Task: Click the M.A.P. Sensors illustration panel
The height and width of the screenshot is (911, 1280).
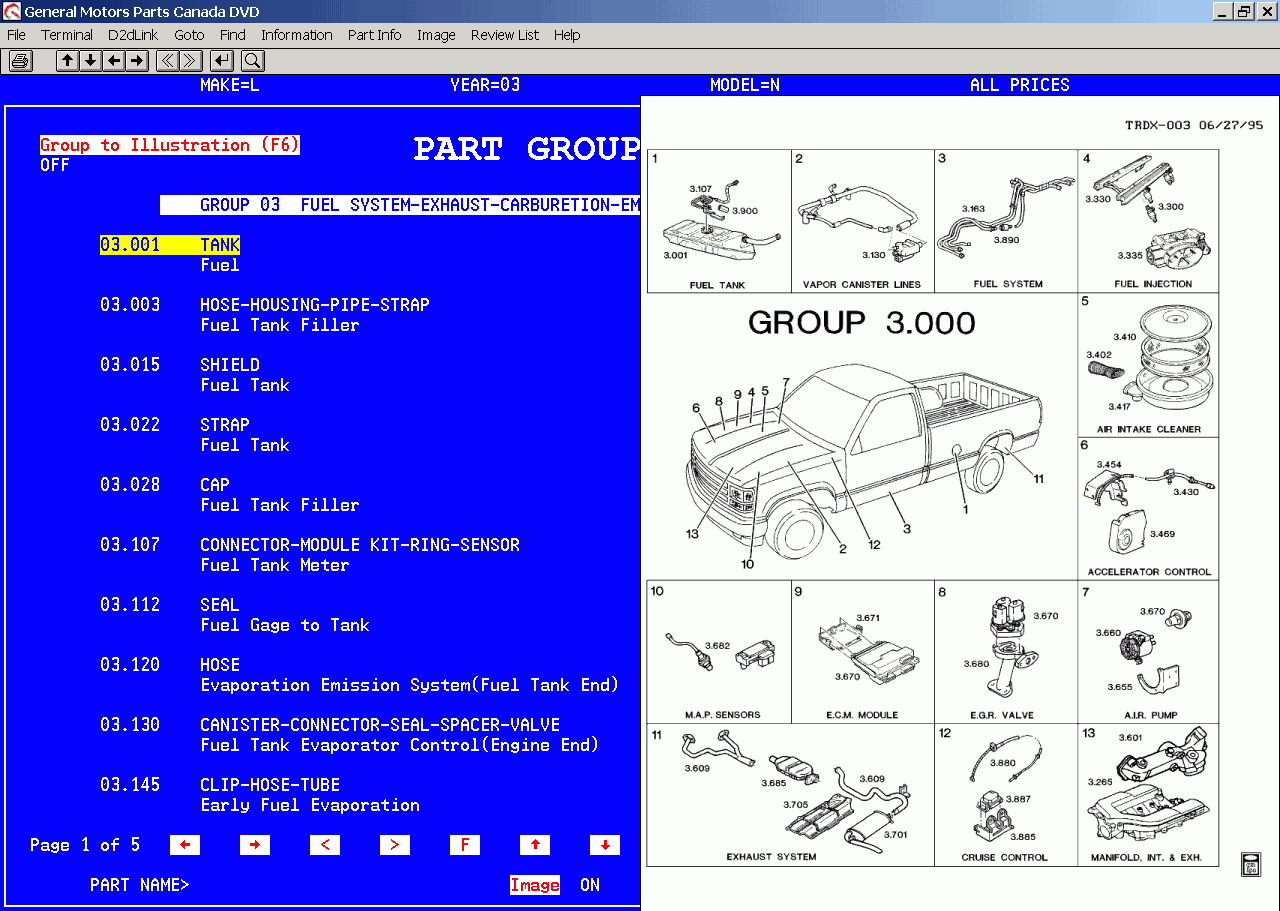Action: [x=719, y=652]
